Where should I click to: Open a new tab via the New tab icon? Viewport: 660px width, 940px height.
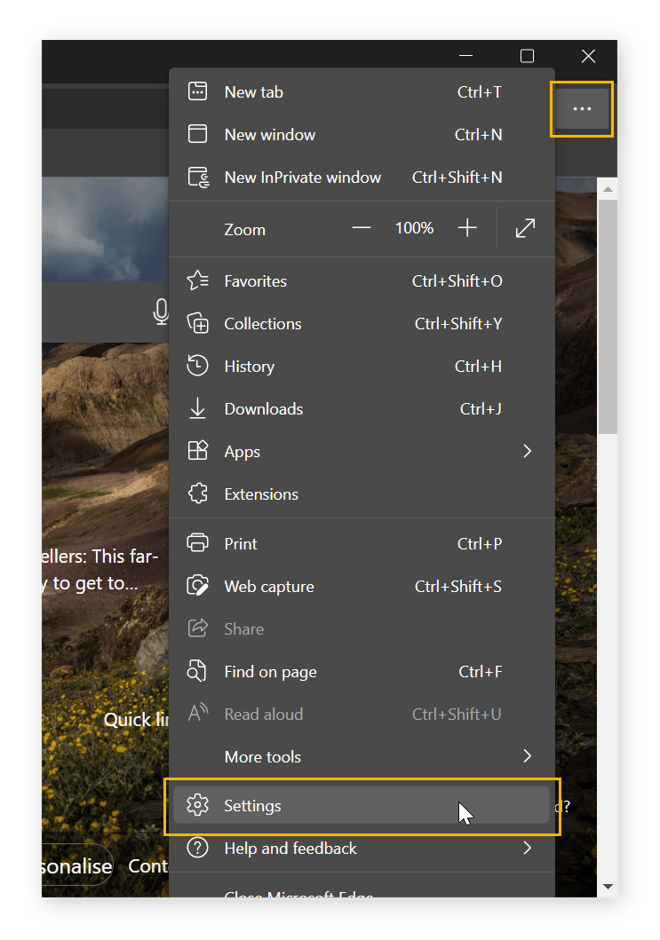pyautogui.click(x=197, y=91)
